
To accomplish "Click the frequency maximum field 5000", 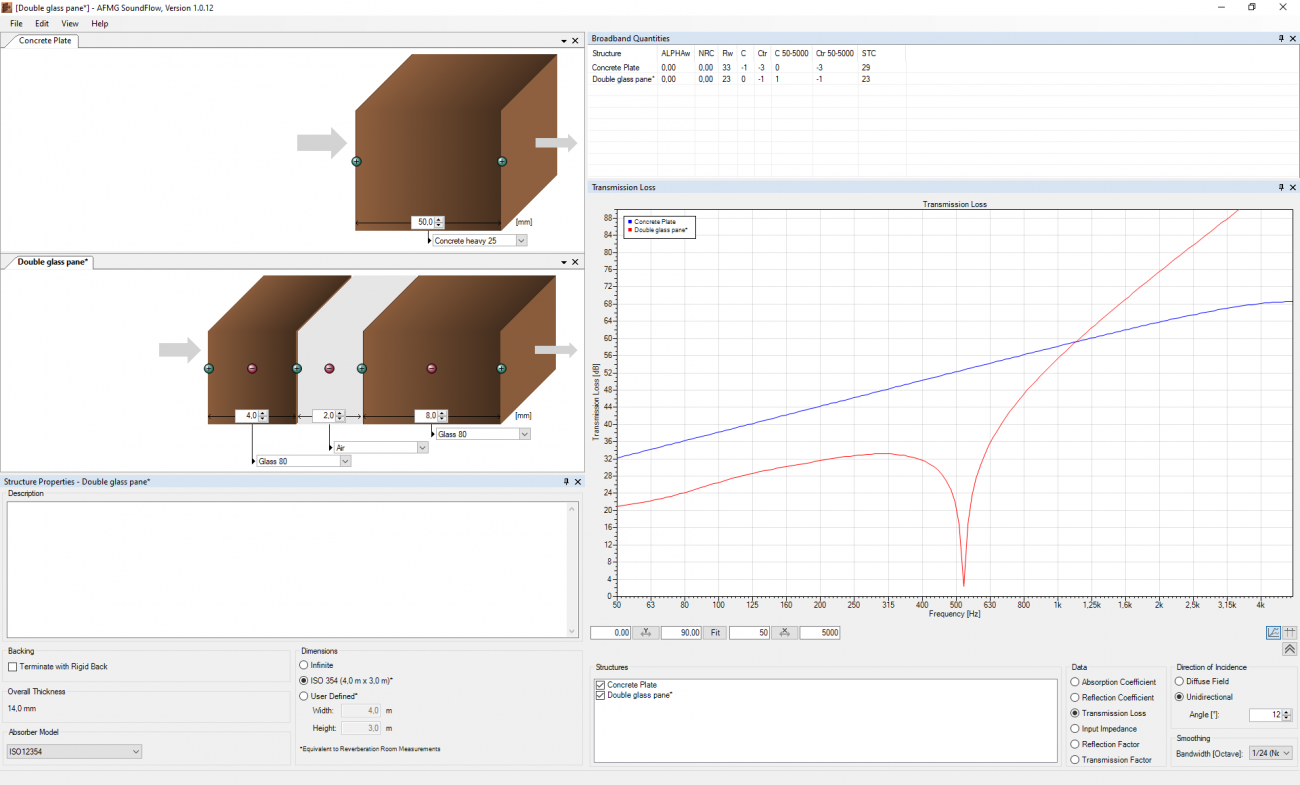I will click(820, 633).
